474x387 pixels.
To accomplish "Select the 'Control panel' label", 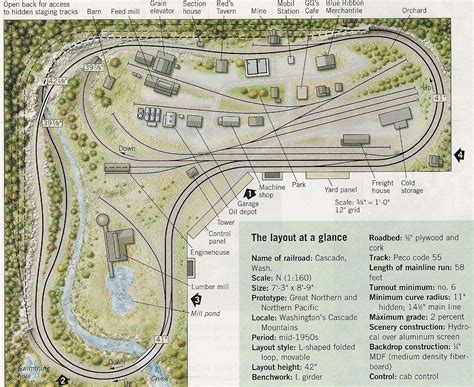I will click(x=219, y=237).
